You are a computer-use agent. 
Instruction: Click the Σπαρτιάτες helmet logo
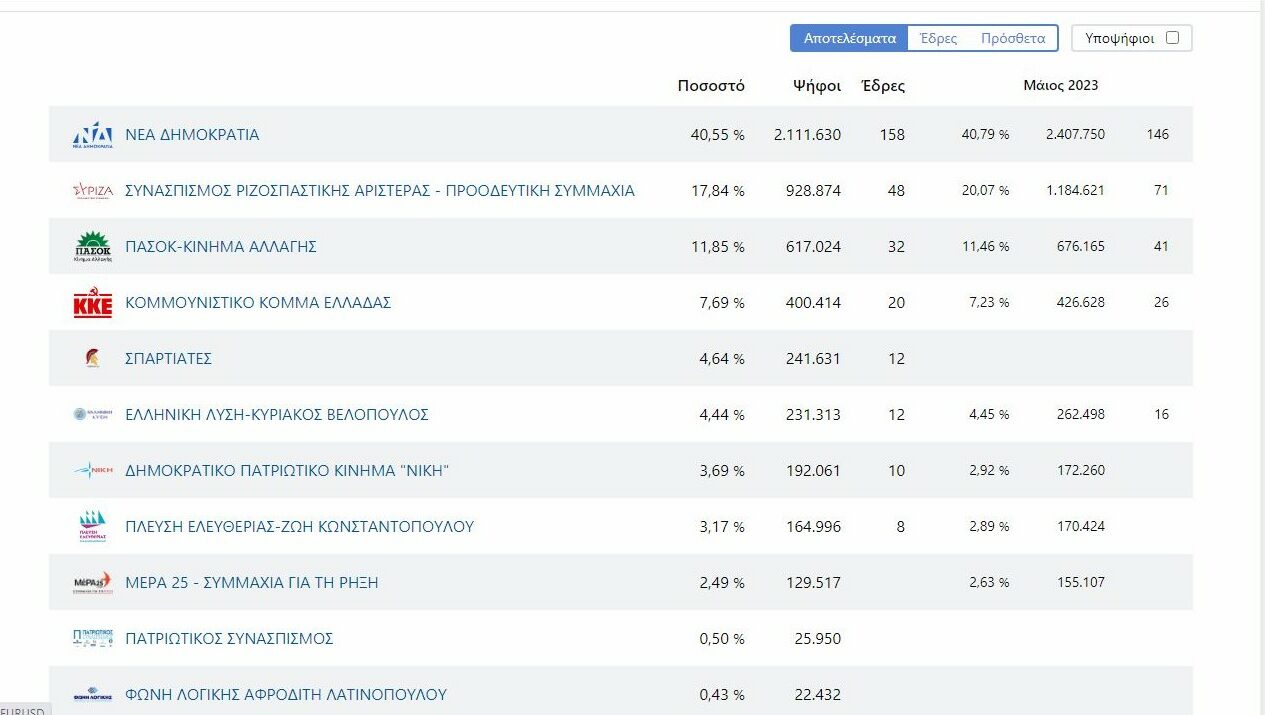point(92,358)
